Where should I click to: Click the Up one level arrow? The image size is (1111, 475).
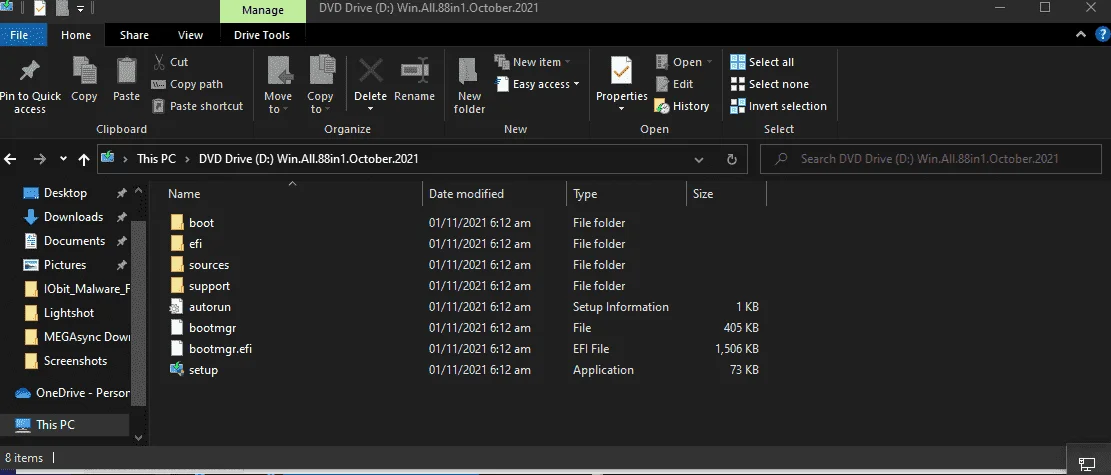(x=84, y=160)
